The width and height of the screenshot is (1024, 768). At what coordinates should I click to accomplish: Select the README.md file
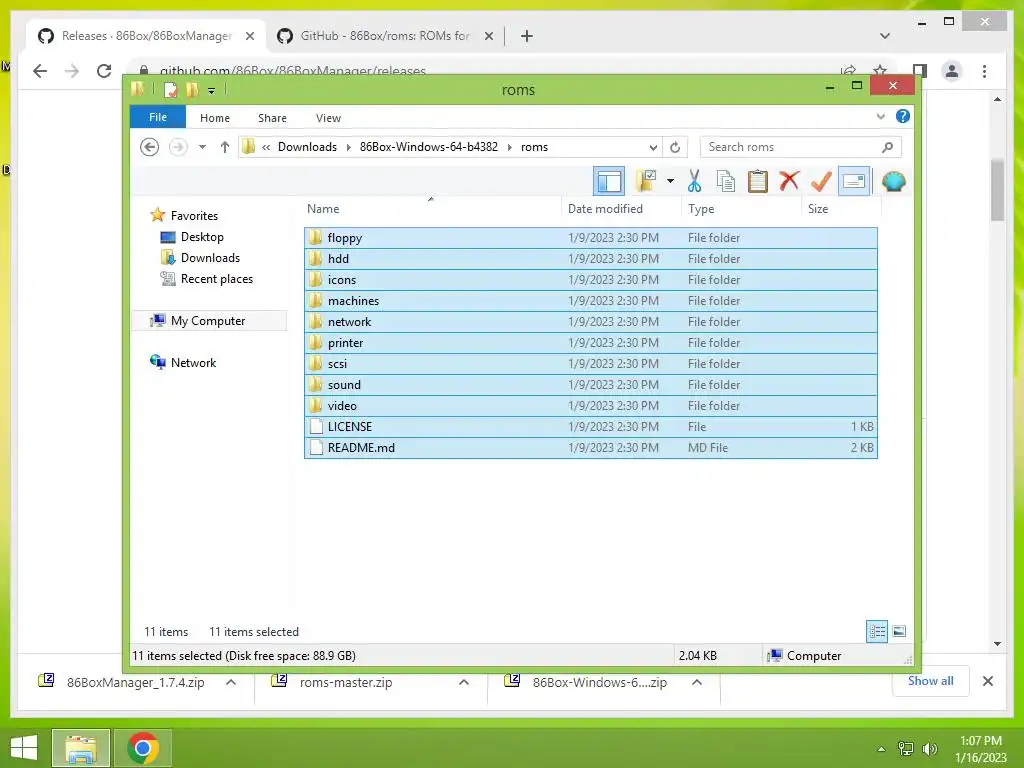[590, 447]
